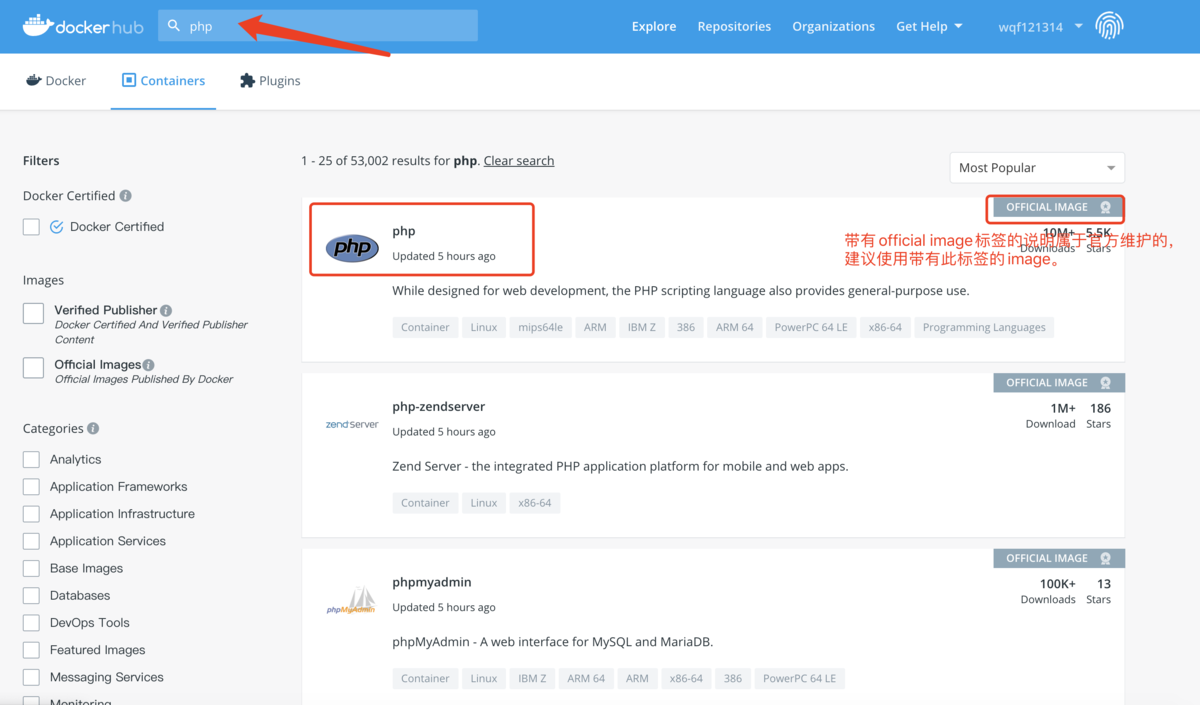Switch to the Containers tab

164,81
